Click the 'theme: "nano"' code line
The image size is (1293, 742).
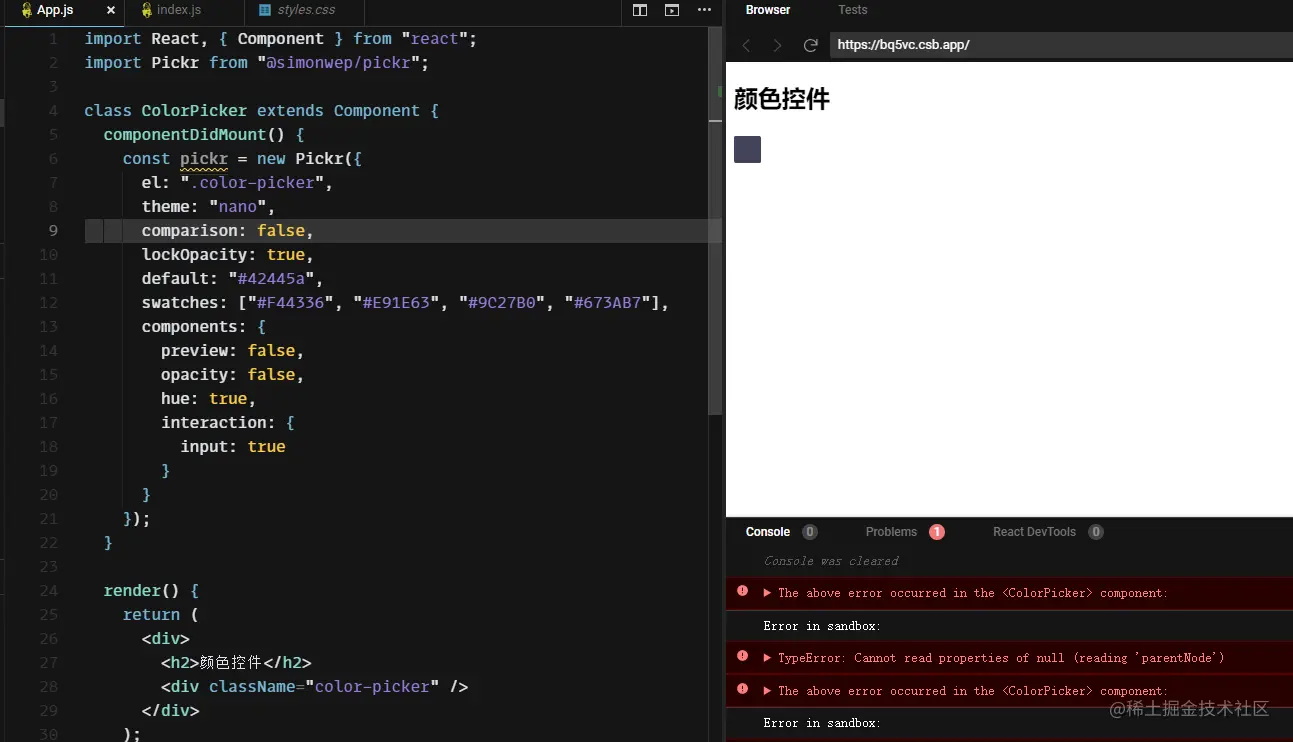coord(208,207)
